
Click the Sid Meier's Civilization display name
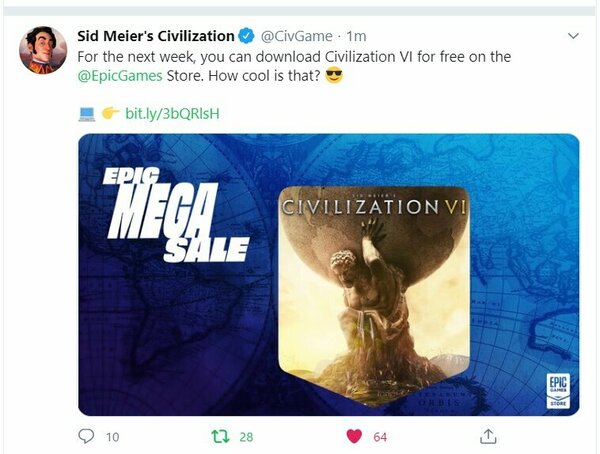tap(156, 36)
